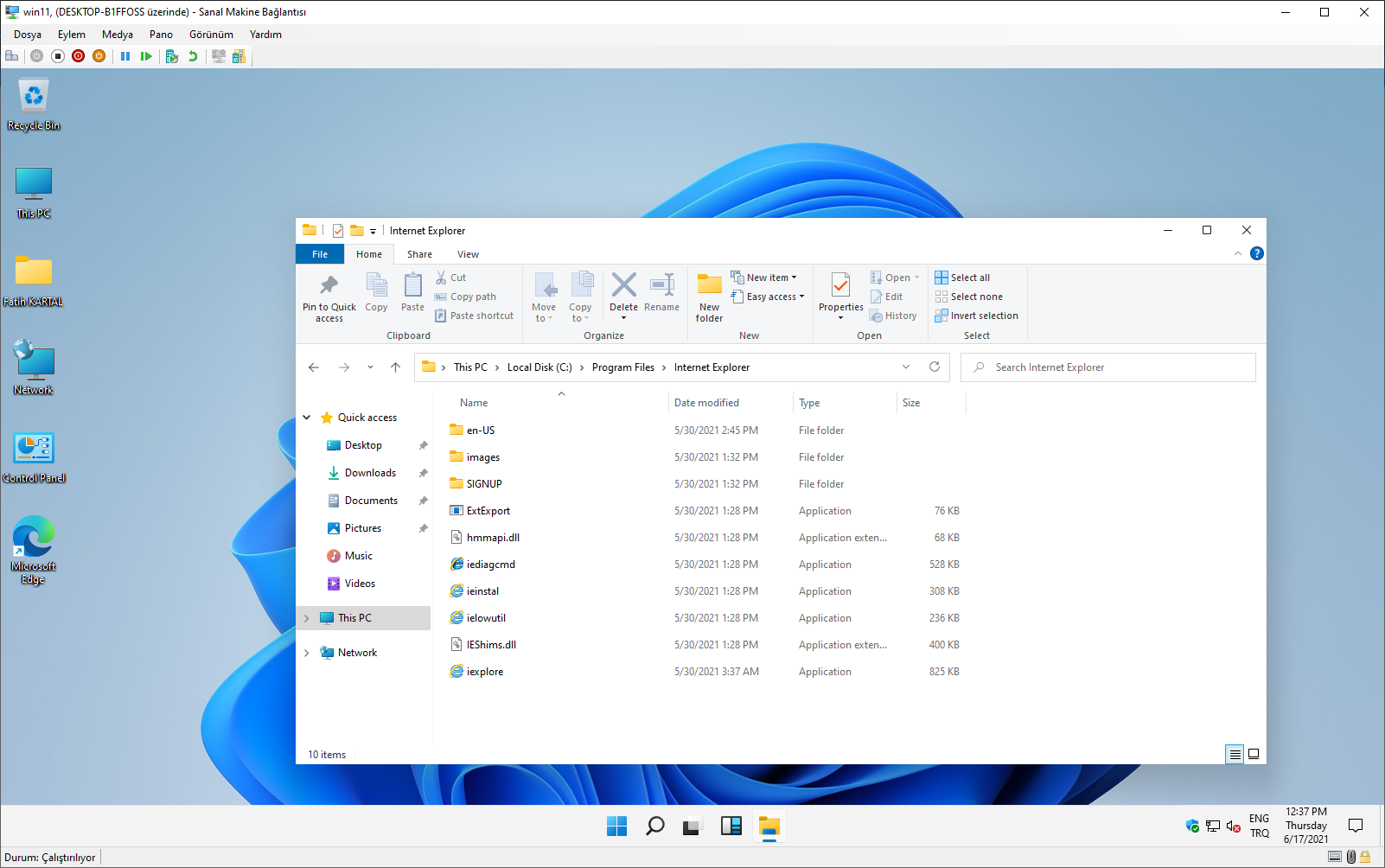Click the Turn Off icon in VM toolbar

(58, 56)
